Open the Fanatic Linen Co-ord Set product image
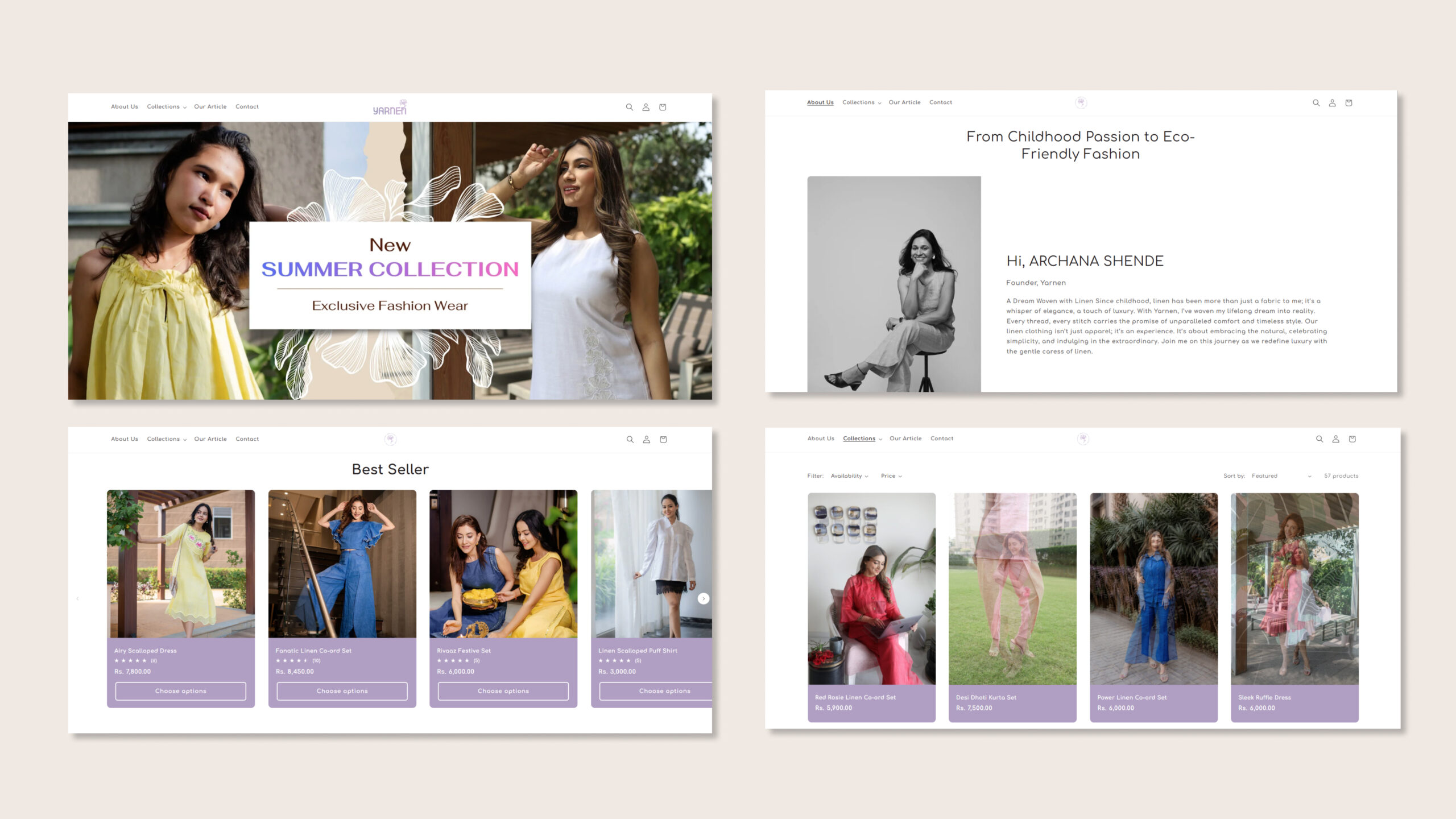 tap(342, 564)
